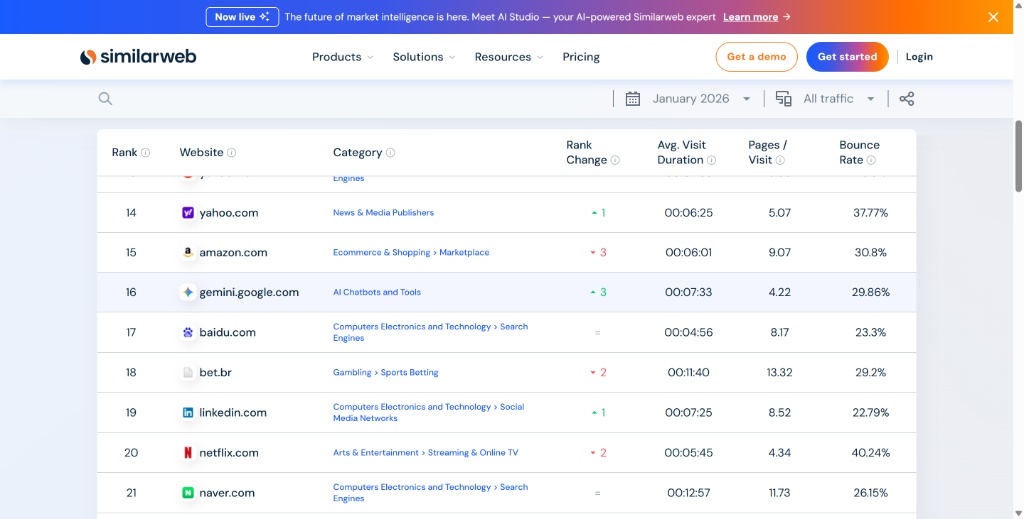The image size is (1024, 519).
Task: Click Streaming & Online TV category link
Action: click(x=473, y=452)
